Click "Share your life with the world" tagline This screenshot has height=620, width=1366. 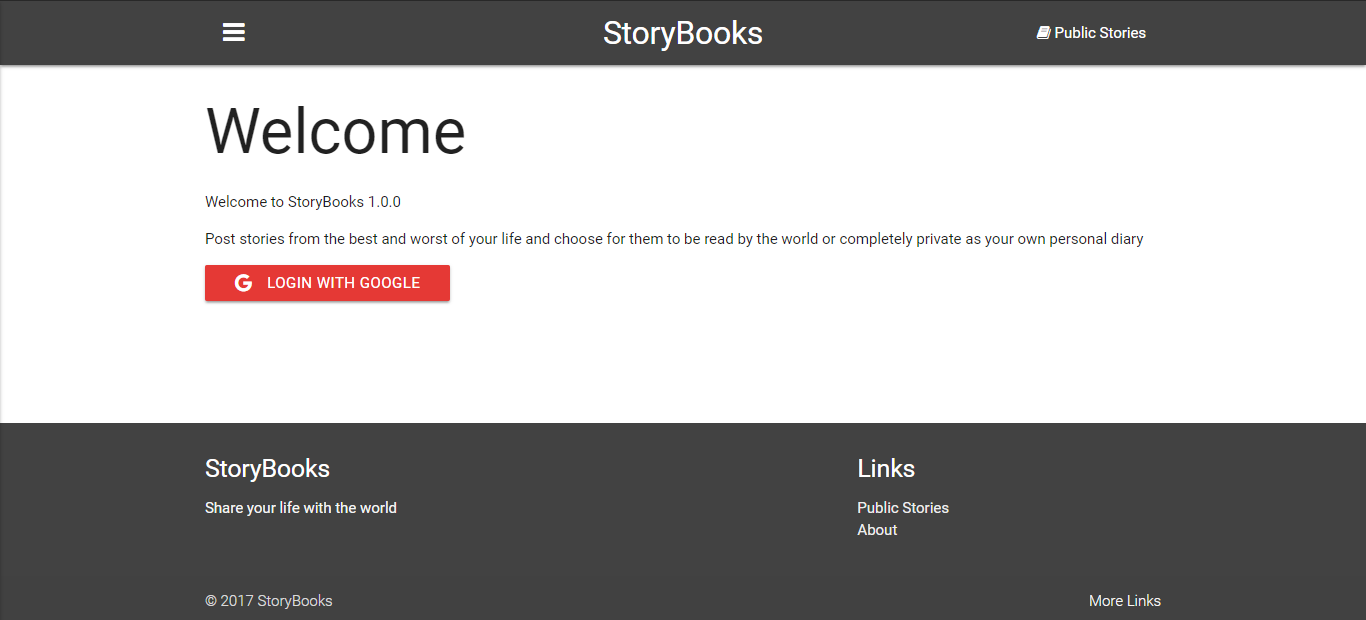[x=301, y=508]
